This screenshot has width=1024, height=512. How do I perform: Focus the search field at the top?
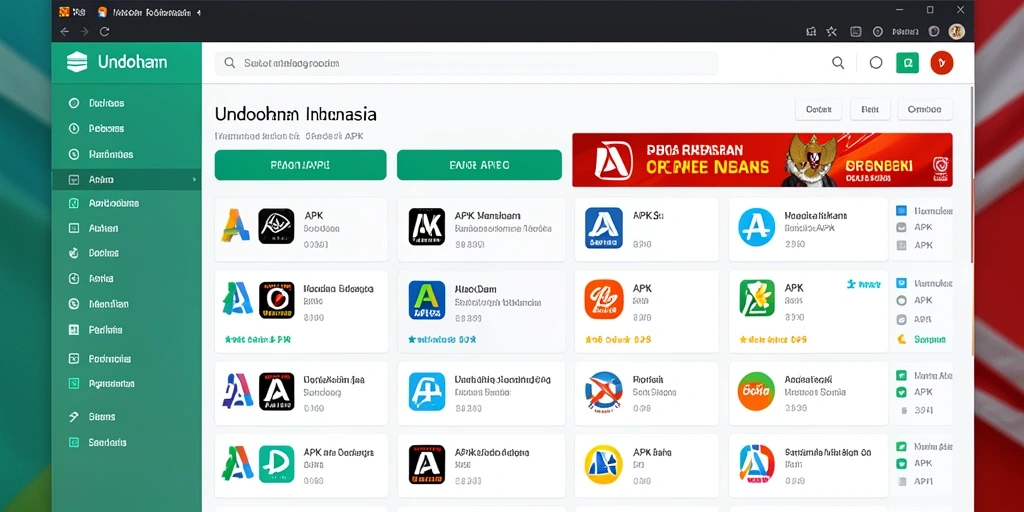[466, 63]
